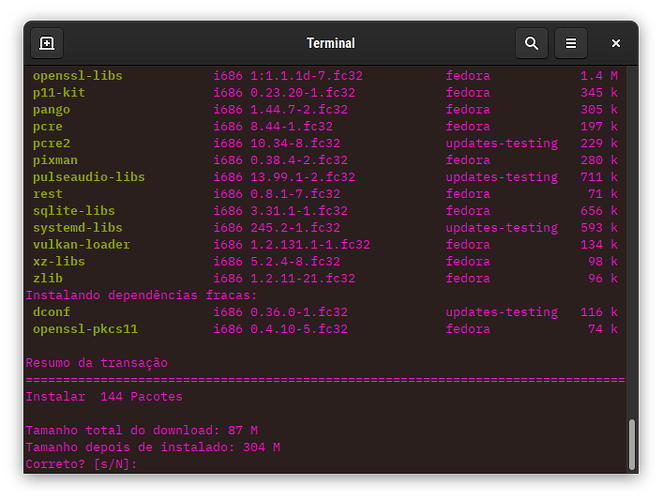Click the Terminal title in header bar
Screen dimensions: 662x500
pyautogui.click(x=330, y=44)
